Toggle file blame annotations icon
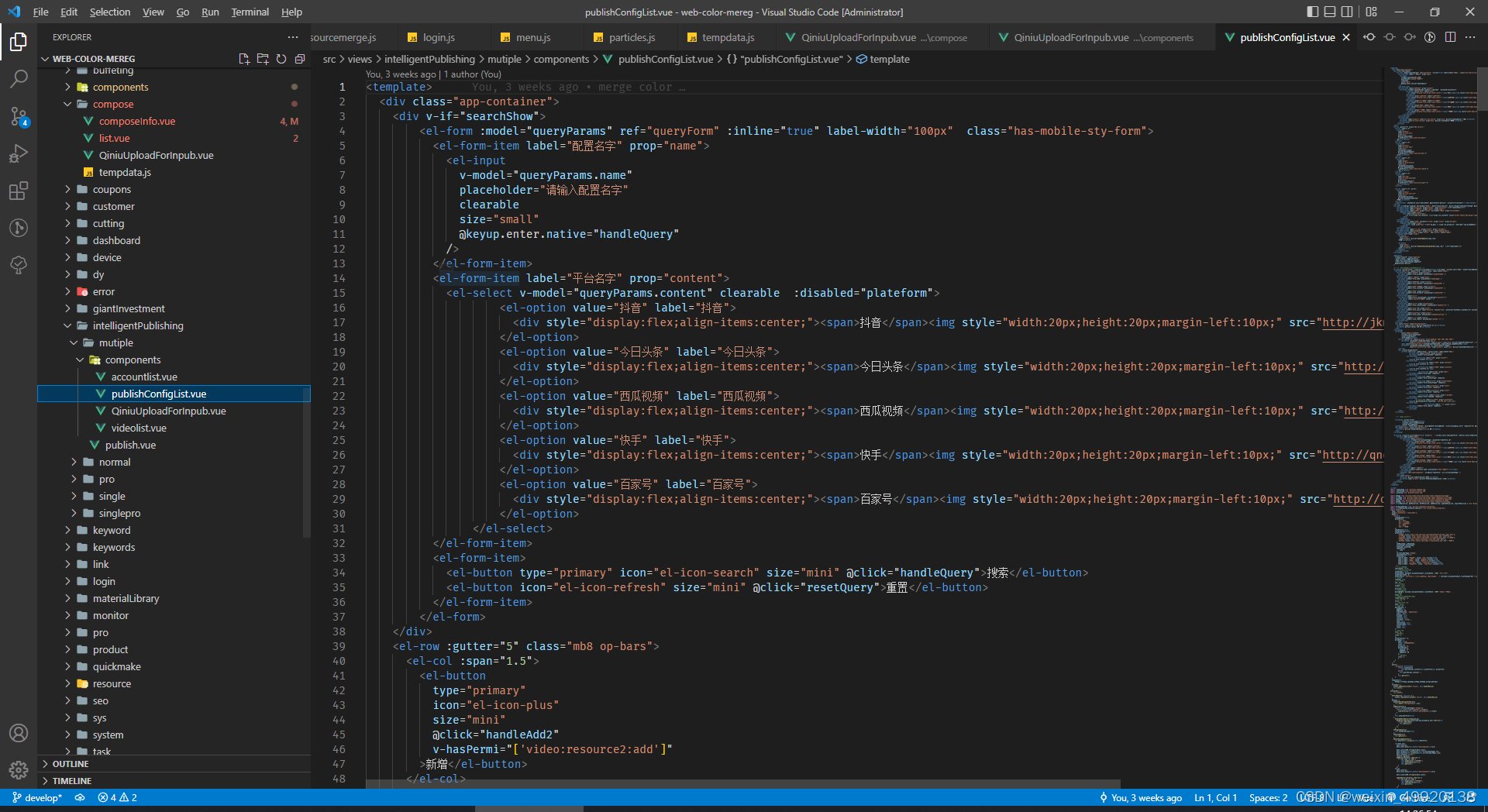This screenshot has width=1488, height=812. pos(1430,37)
